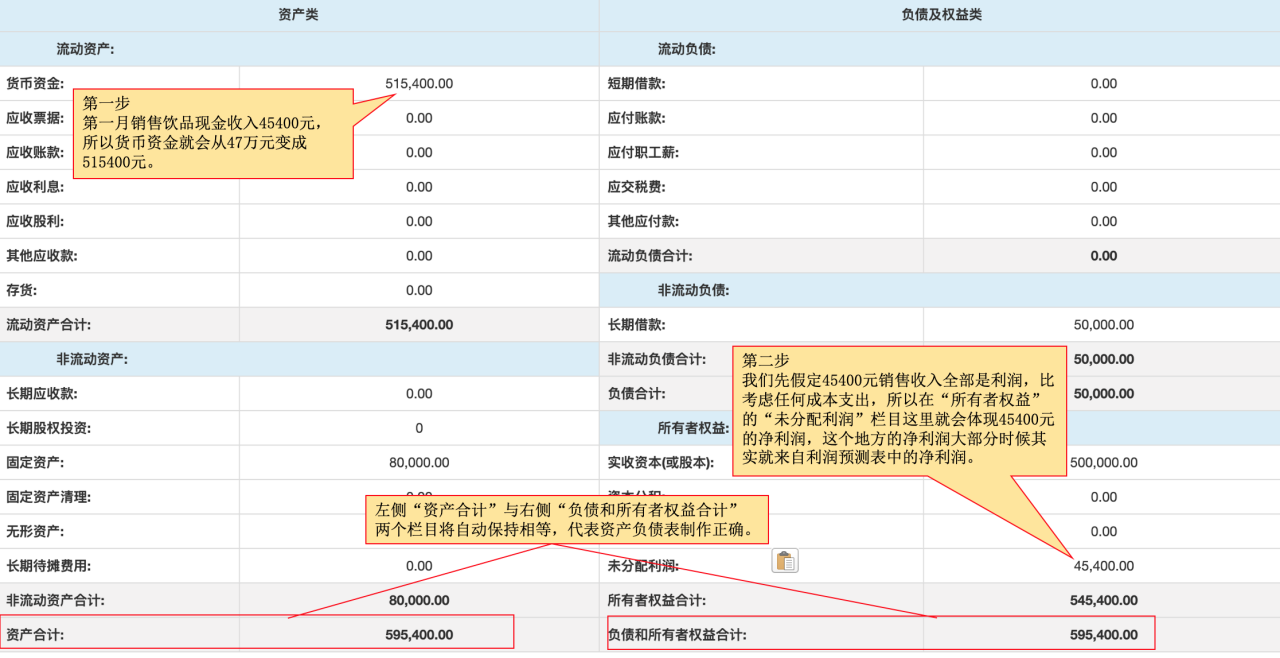Select the 货币资金 value 515,400.00
This screenshot has width=1280, height=658.
coord(419,84)
